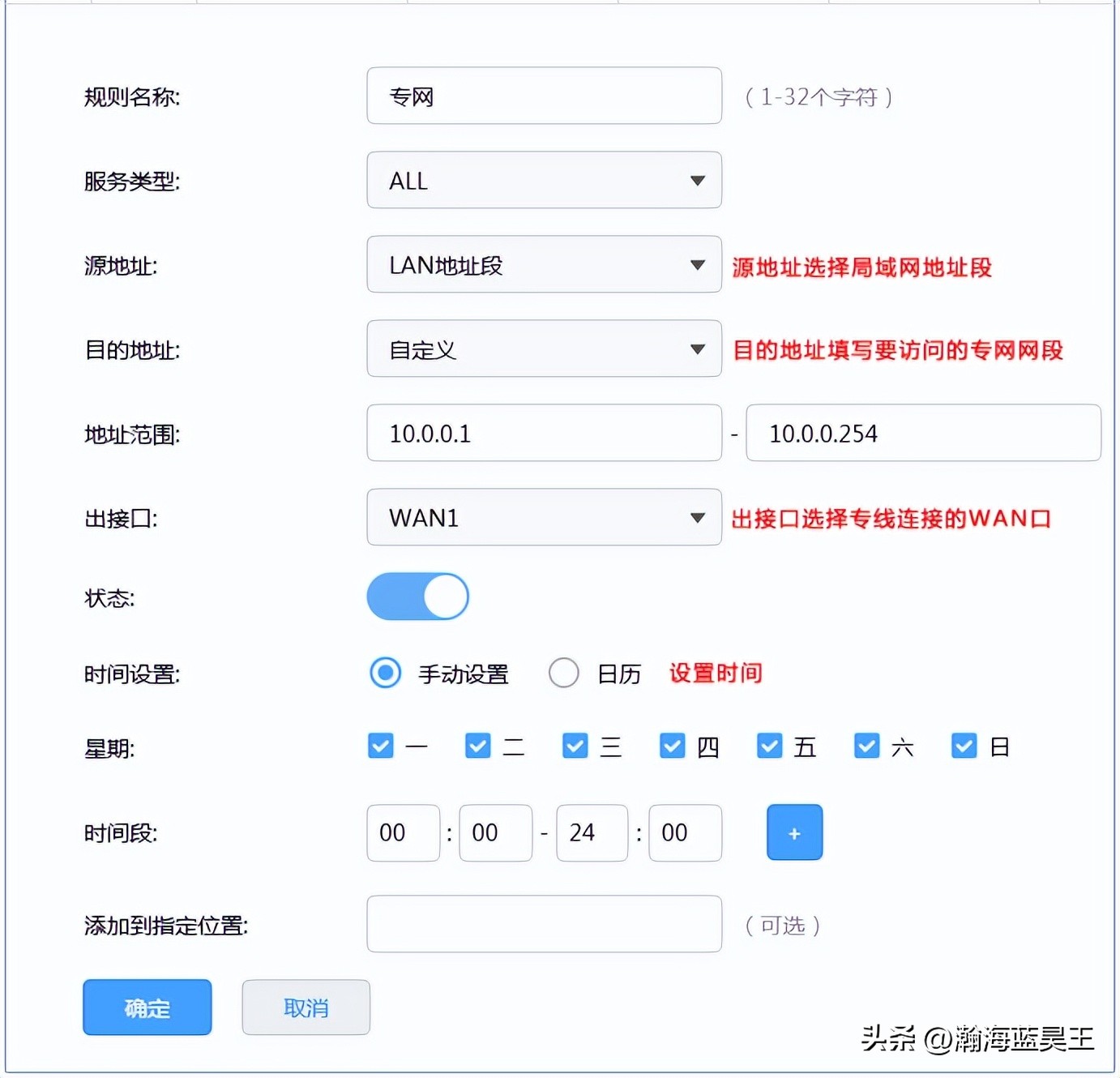Image resolution: width=1120 pixels, height=1078 pixels.
Task: Turn off the 状态 toggle switch
Action: pos(417,596)
